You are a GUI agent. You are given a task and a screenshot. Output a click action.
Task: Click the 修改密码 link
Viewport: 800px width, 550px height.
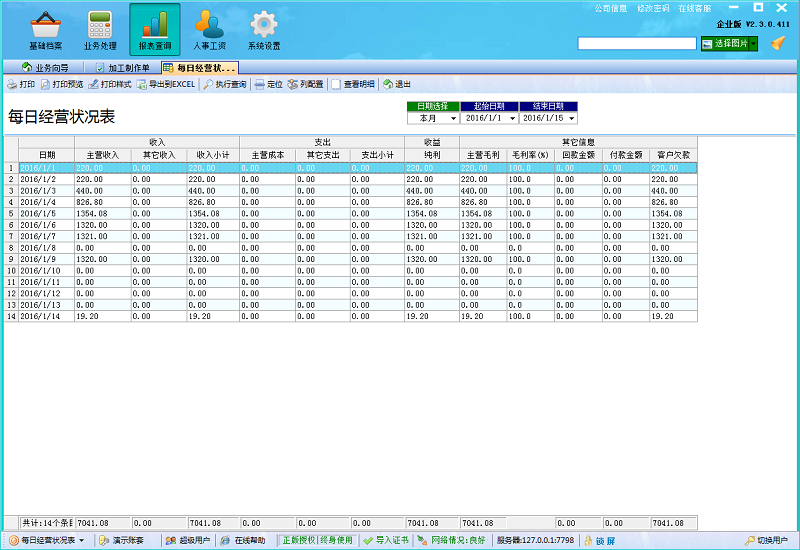(653, 8)
